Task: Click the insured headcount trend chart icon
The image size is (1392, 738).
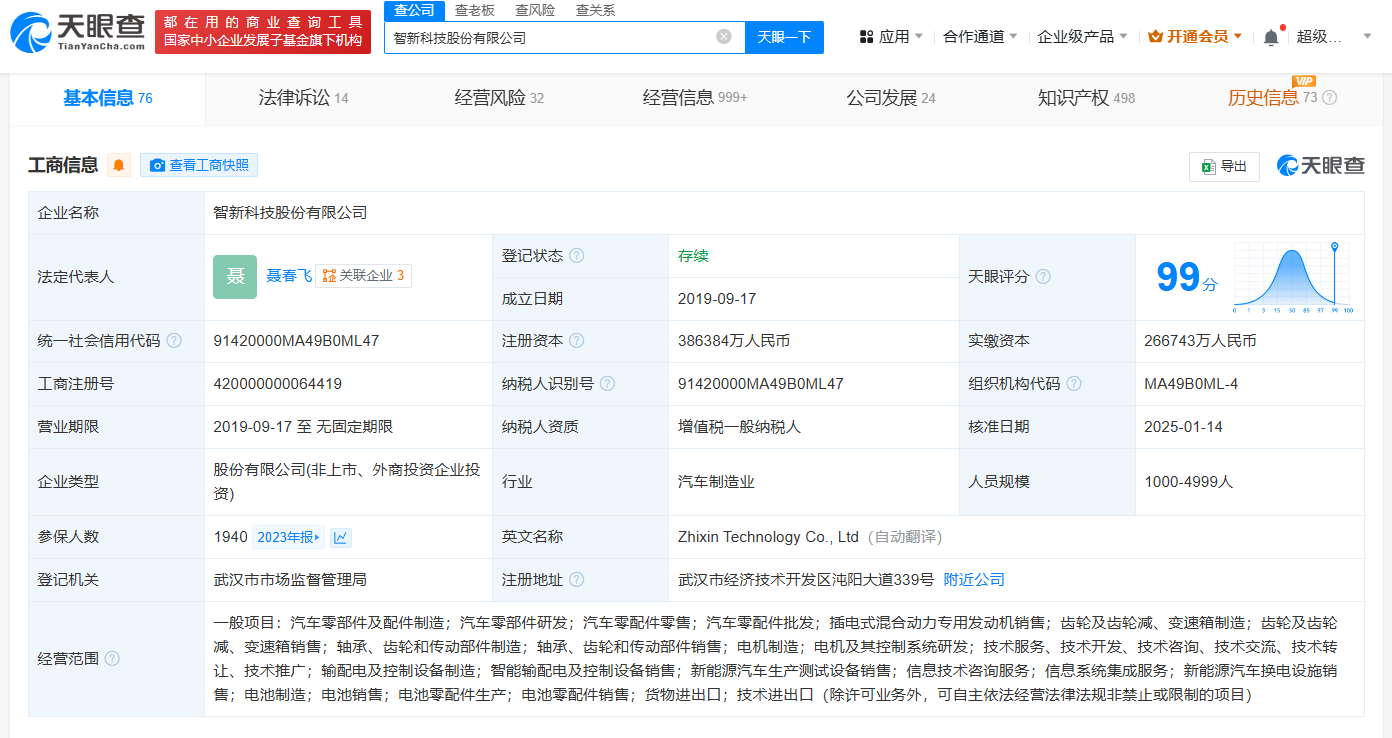Action: [x=341, y=537]
